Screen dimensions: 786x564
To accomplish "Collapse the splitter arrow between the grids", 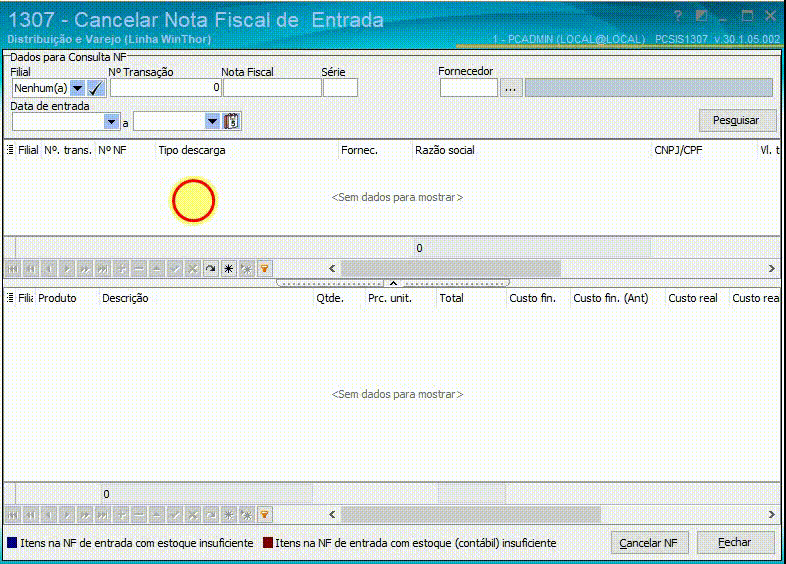I will click(x=394, y=283).
